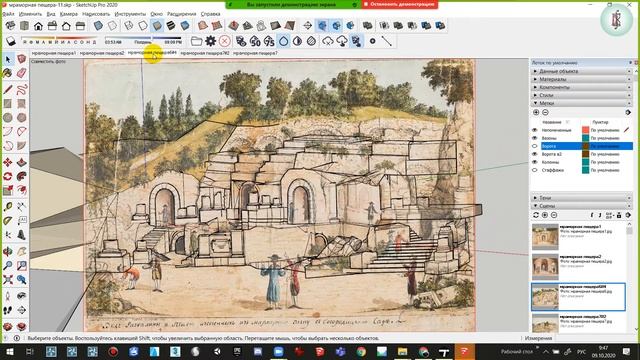640x360 pixels.
Task: Open the Файл menu
Action: (x=8, y=14)
